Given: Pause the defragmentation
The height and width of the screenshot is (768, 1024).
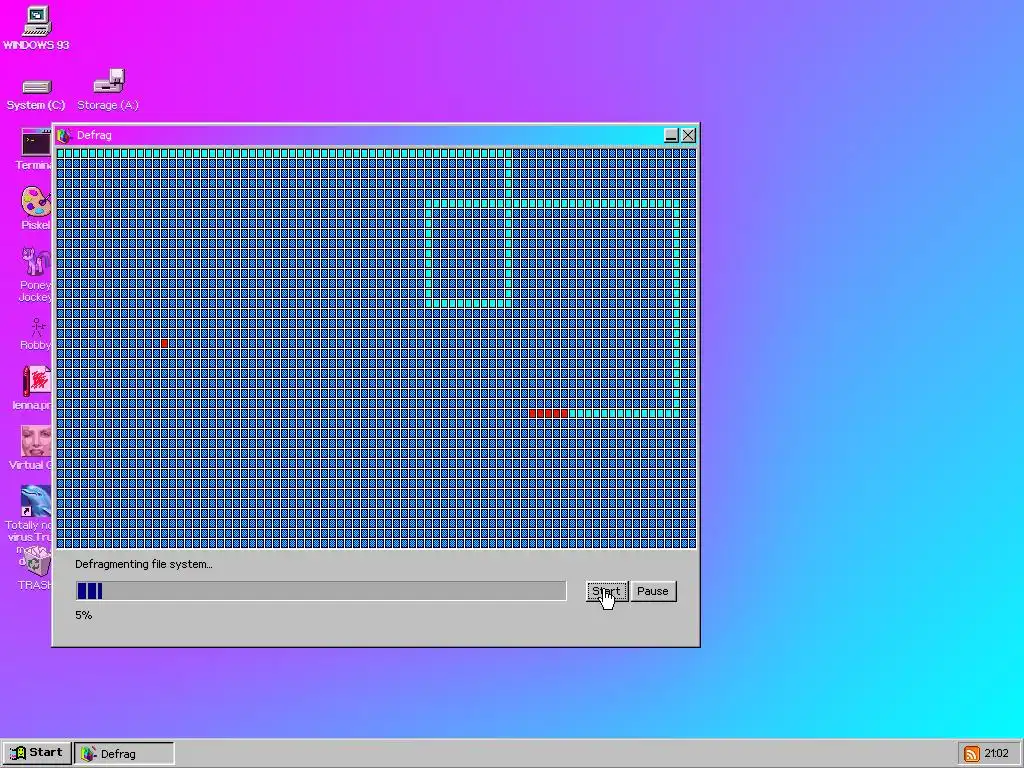Looking at the screenshot, I should (x=653, y=591).
